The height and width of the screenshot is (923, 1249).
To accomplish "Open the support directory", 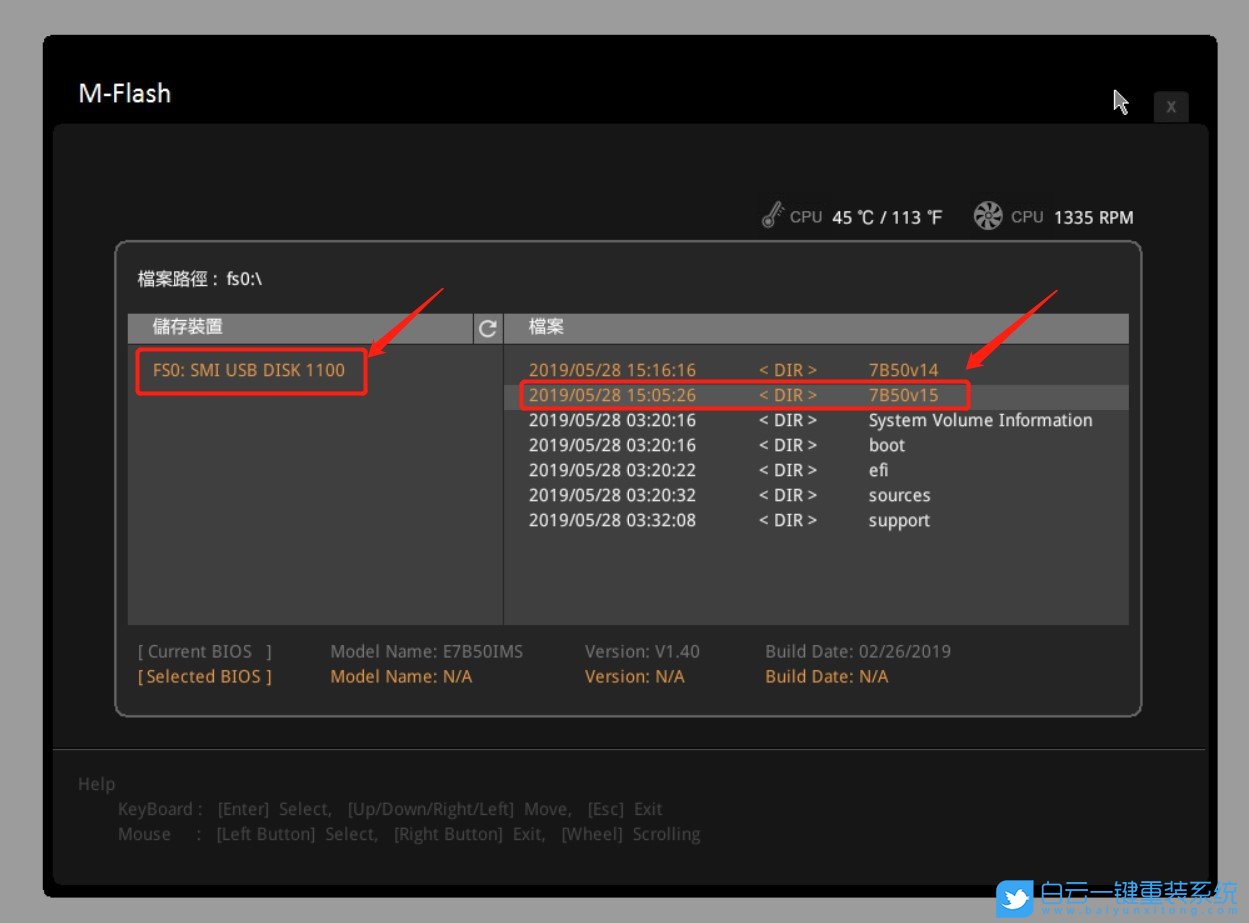I will click(899, 521).
